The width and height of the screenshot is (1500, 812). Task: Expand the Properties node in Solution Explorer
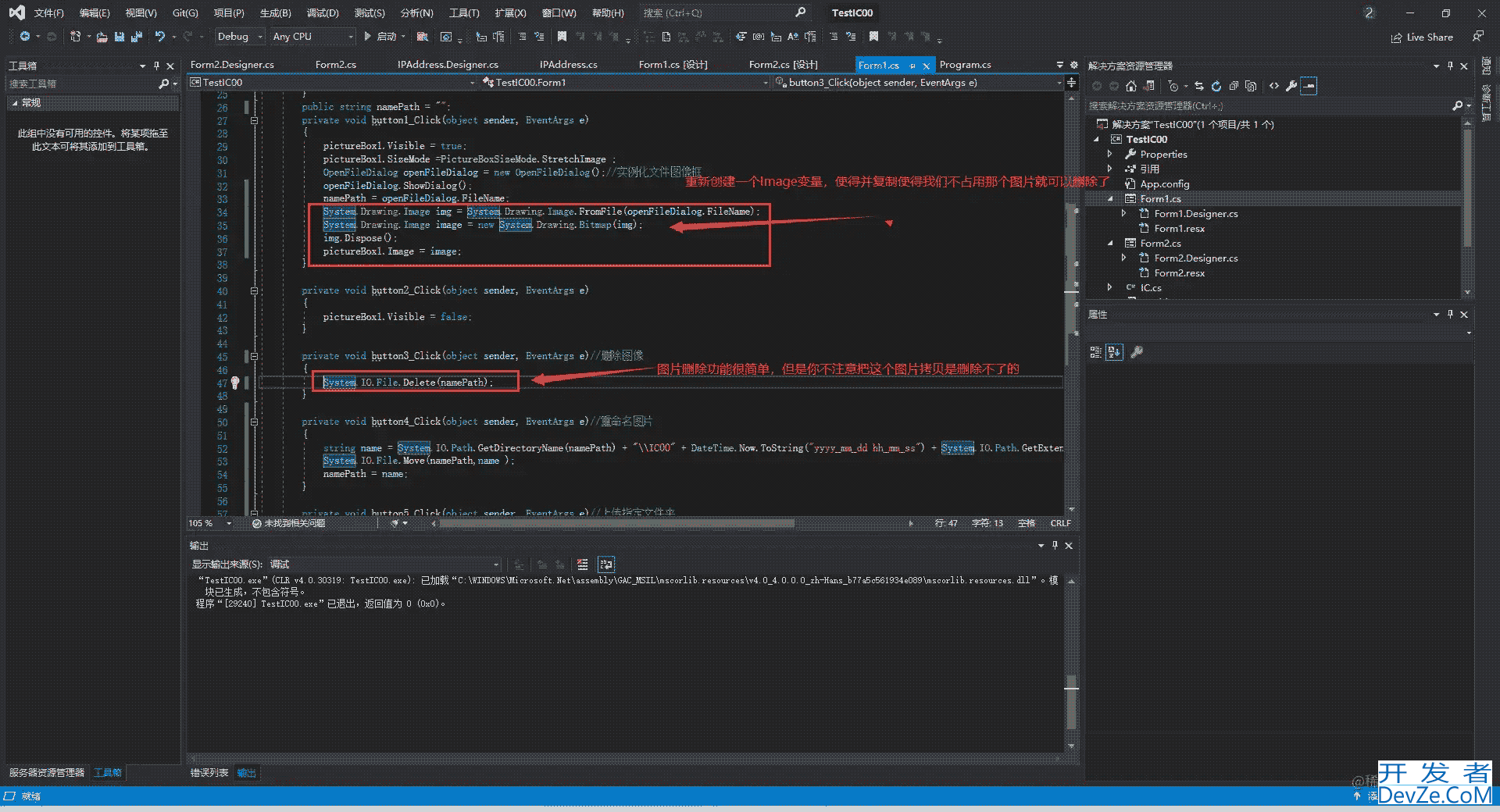coord(1110,155)
